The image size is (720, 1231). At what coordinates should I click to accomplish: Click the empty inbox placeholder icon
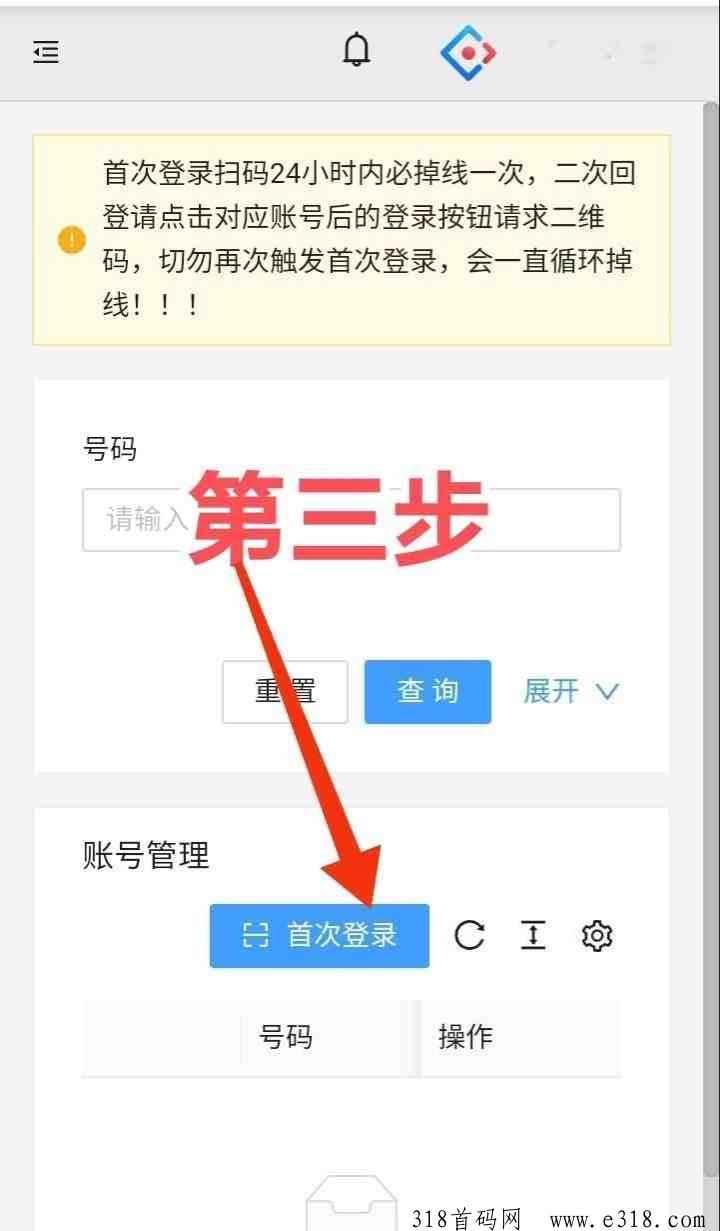click(351, 1205)
